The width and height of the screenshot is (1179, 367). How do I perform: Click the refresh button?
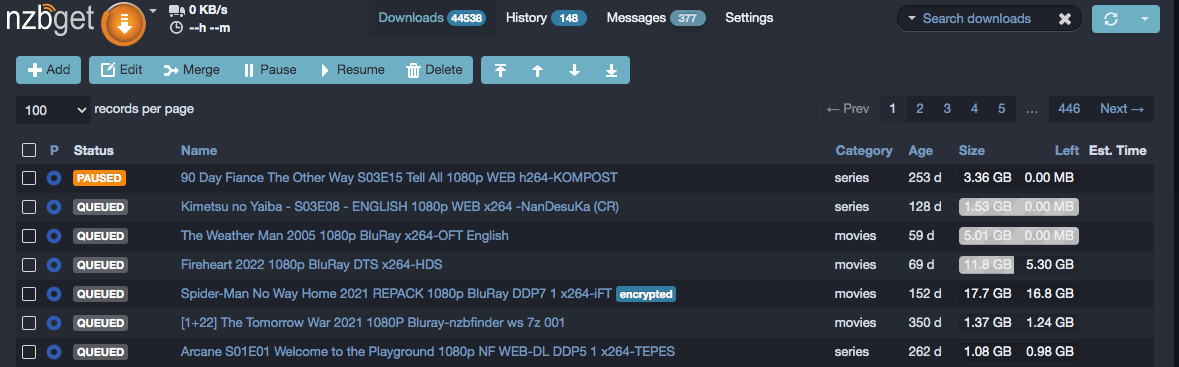pyautogui.click(x=1111, y=19)
